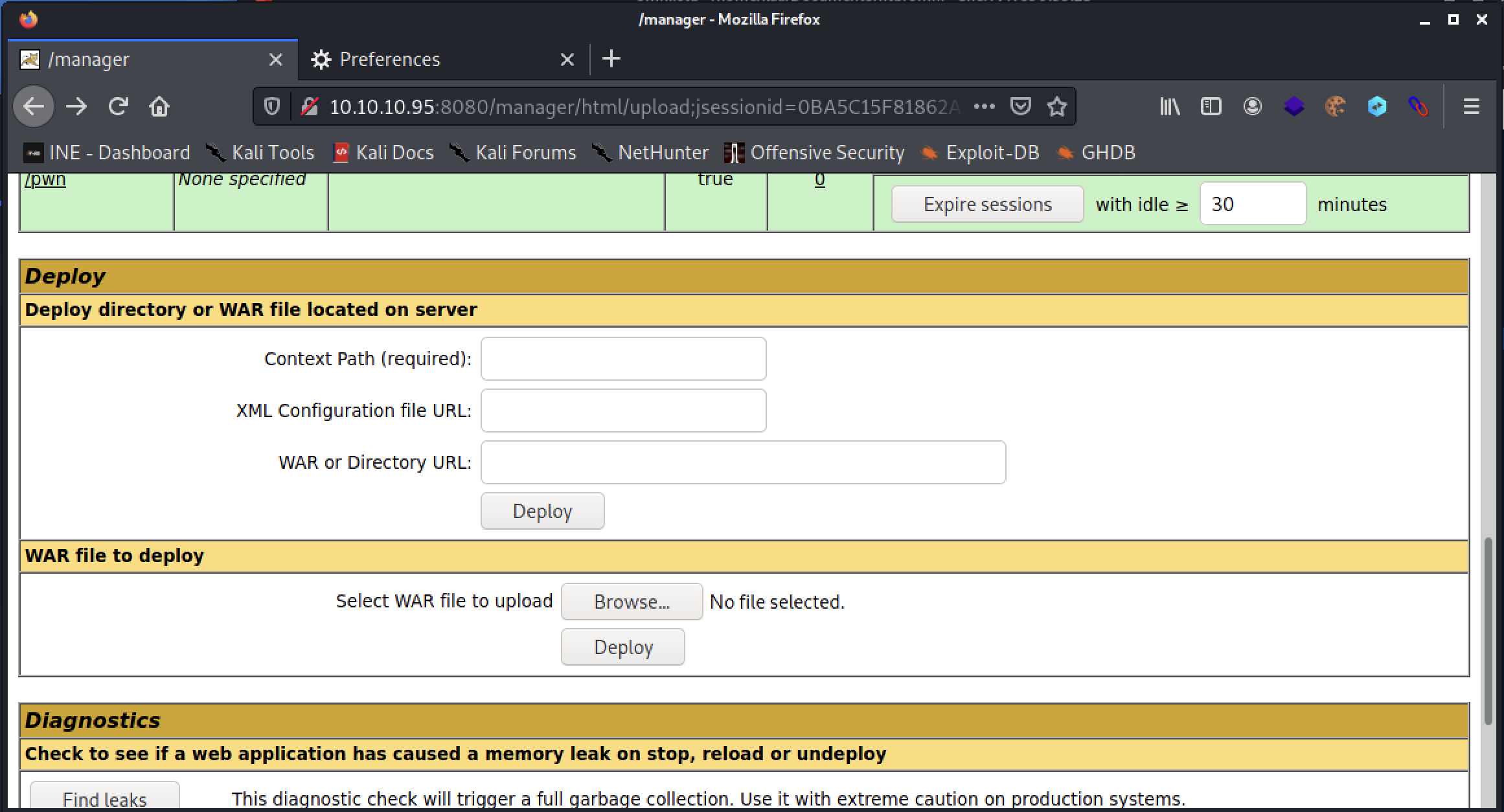Bookmark this page with star icon

tap(1056, 106)
